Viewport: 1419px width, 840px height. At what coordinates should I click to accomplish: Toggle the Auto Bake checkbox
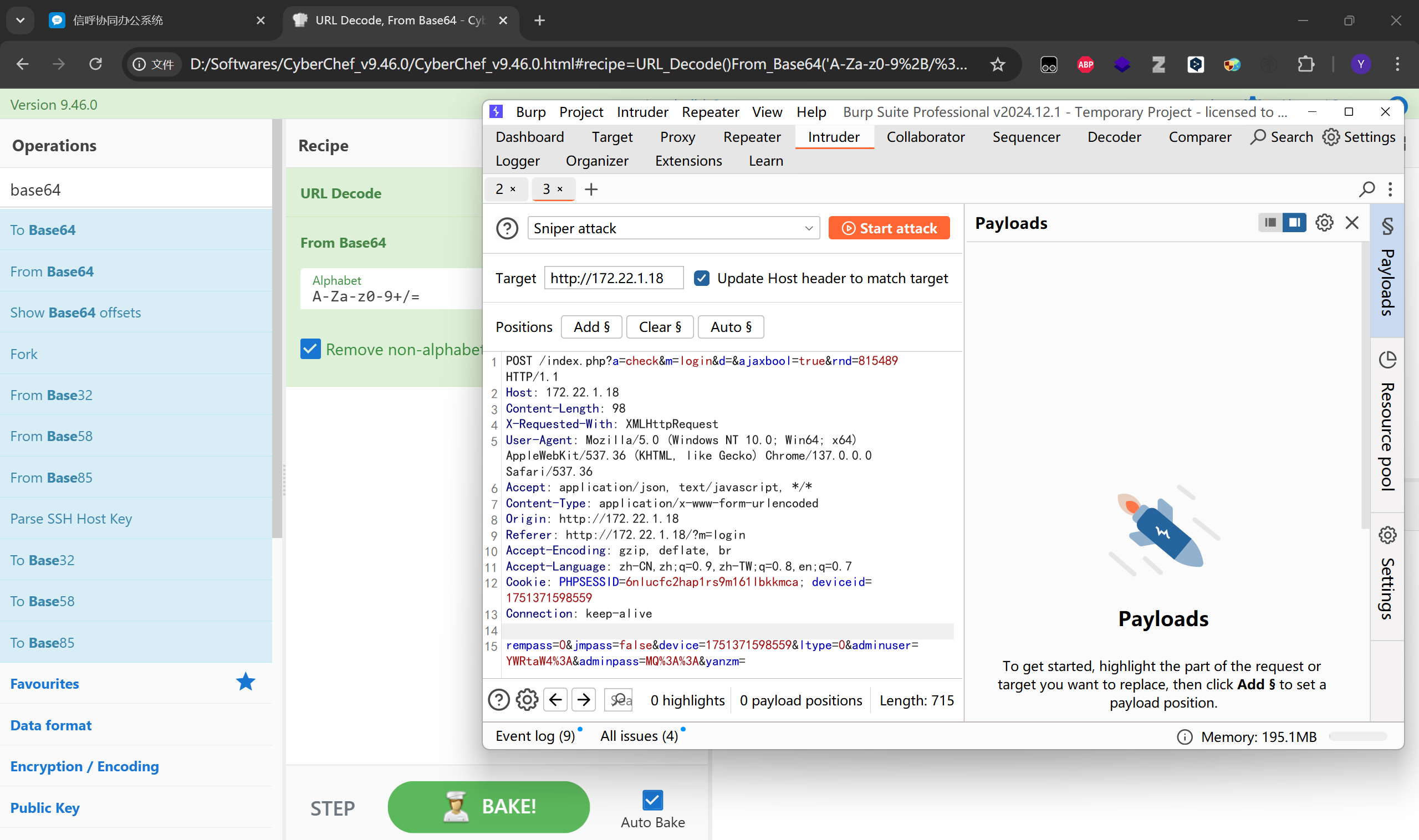coord(652,800)
